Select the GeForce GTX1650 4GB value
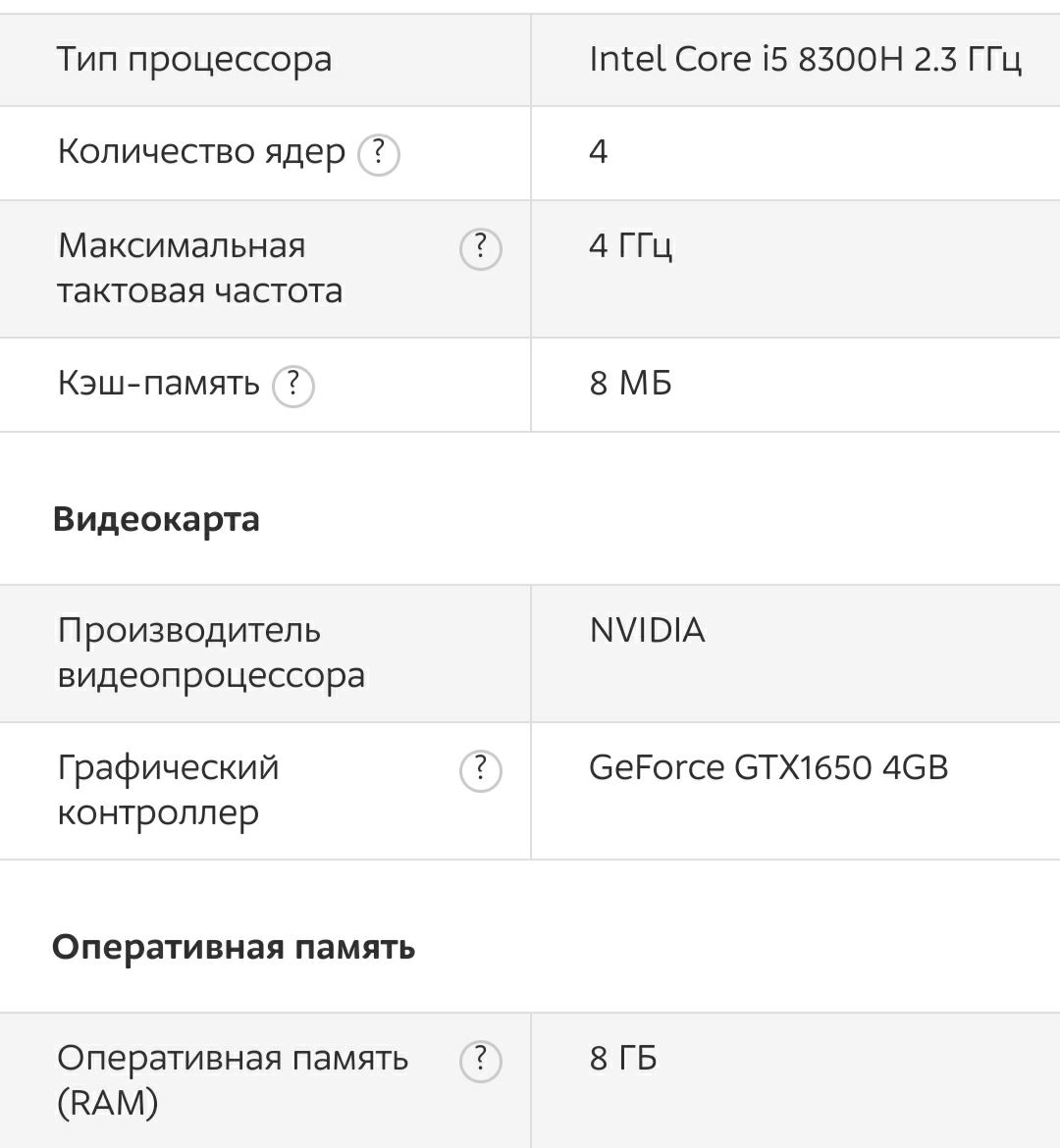The image size is (1060, 1148). tap(768, 768)
